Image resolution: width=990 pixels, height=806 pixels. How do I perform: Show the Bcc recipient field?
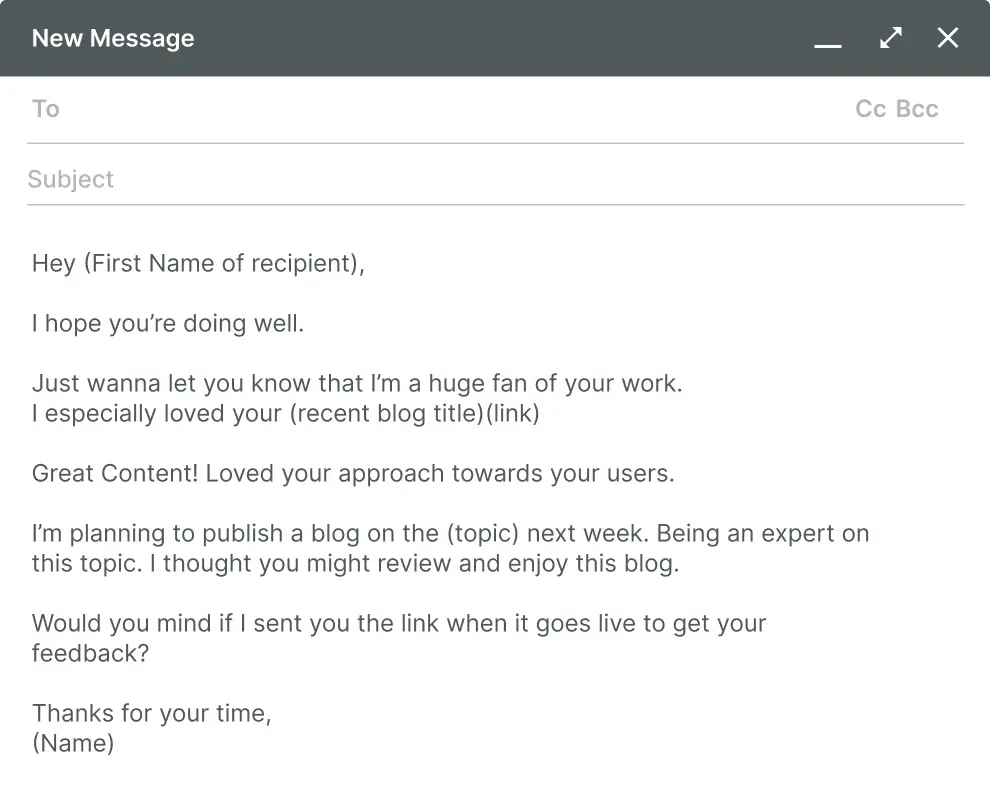[x=920, y=109]
